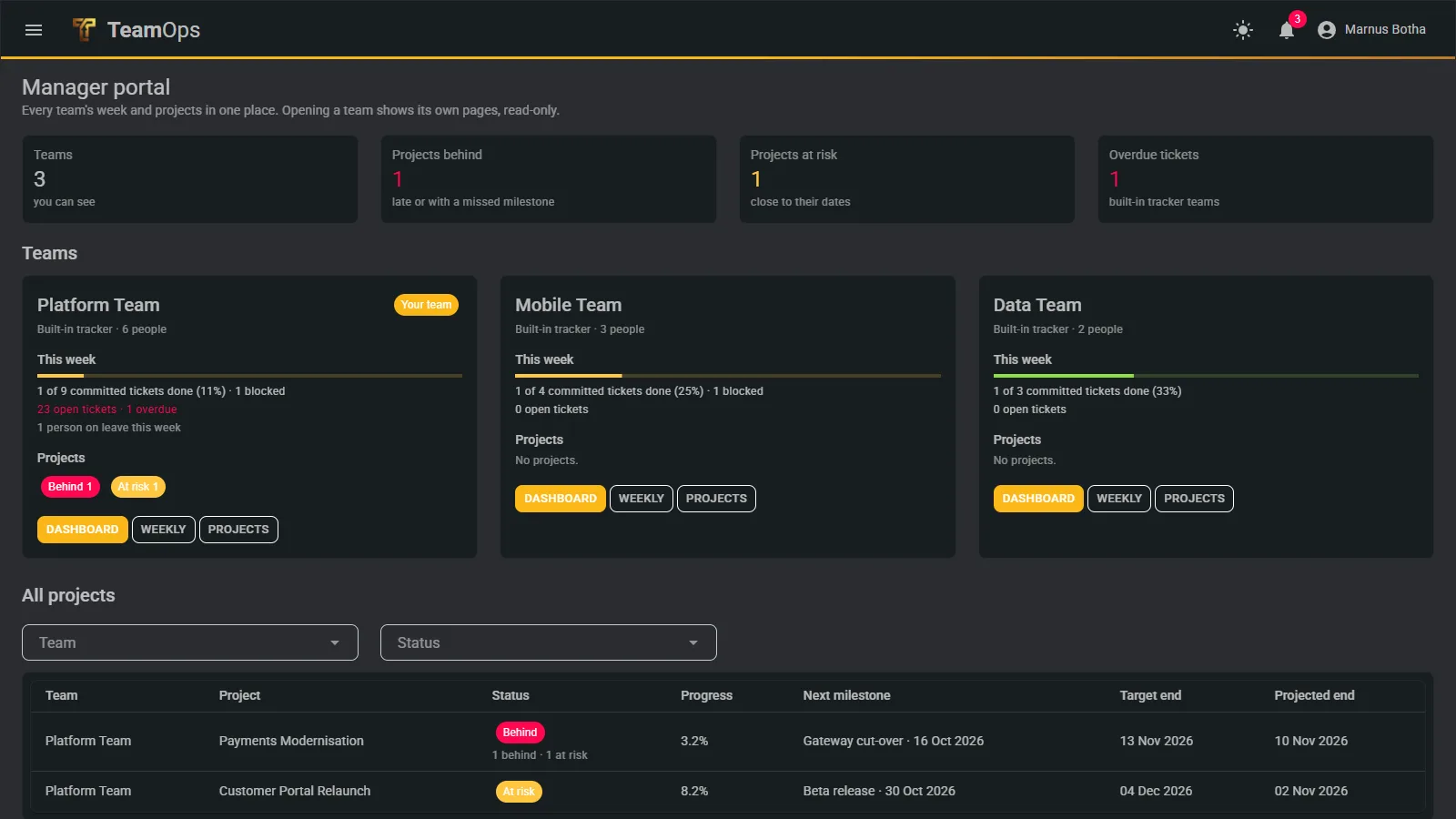Select the Projects at risk summary card
This screenshot has height=819, width=1456.
click(907, 179)
